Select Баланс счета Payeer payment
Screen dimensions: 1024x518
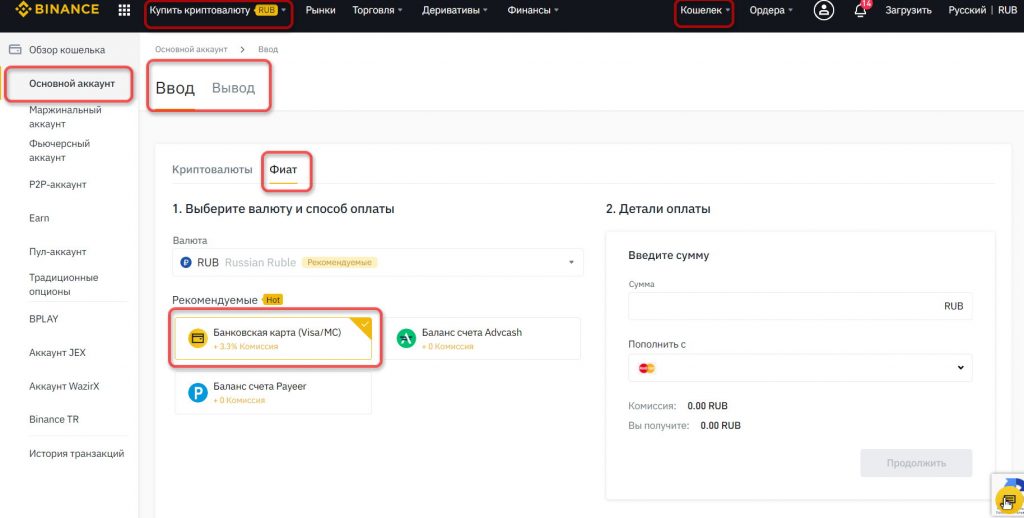pos(272,393)
